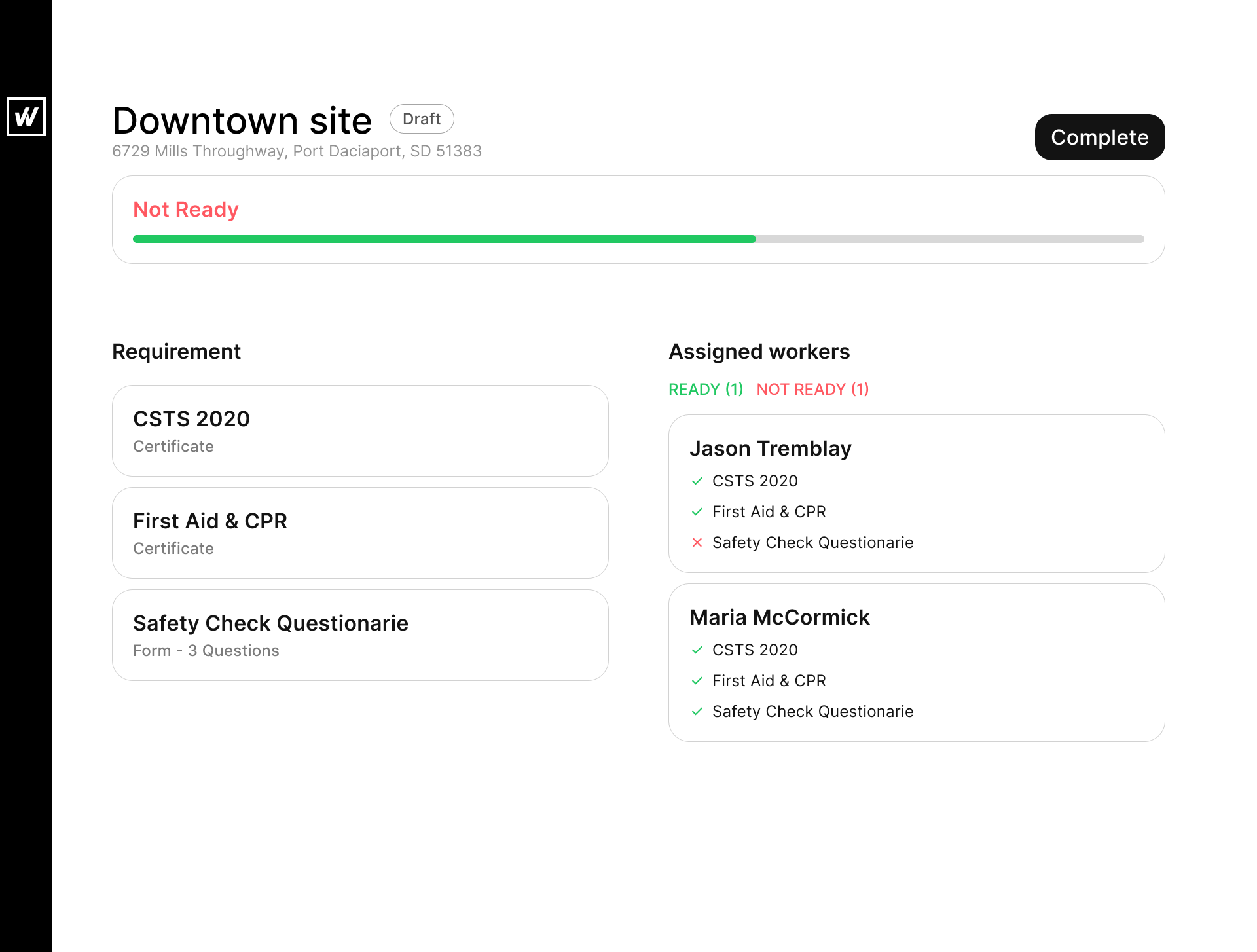This screenshot has width=1257, height=952.
Task: Click the site address text
Action: (297, 151)
